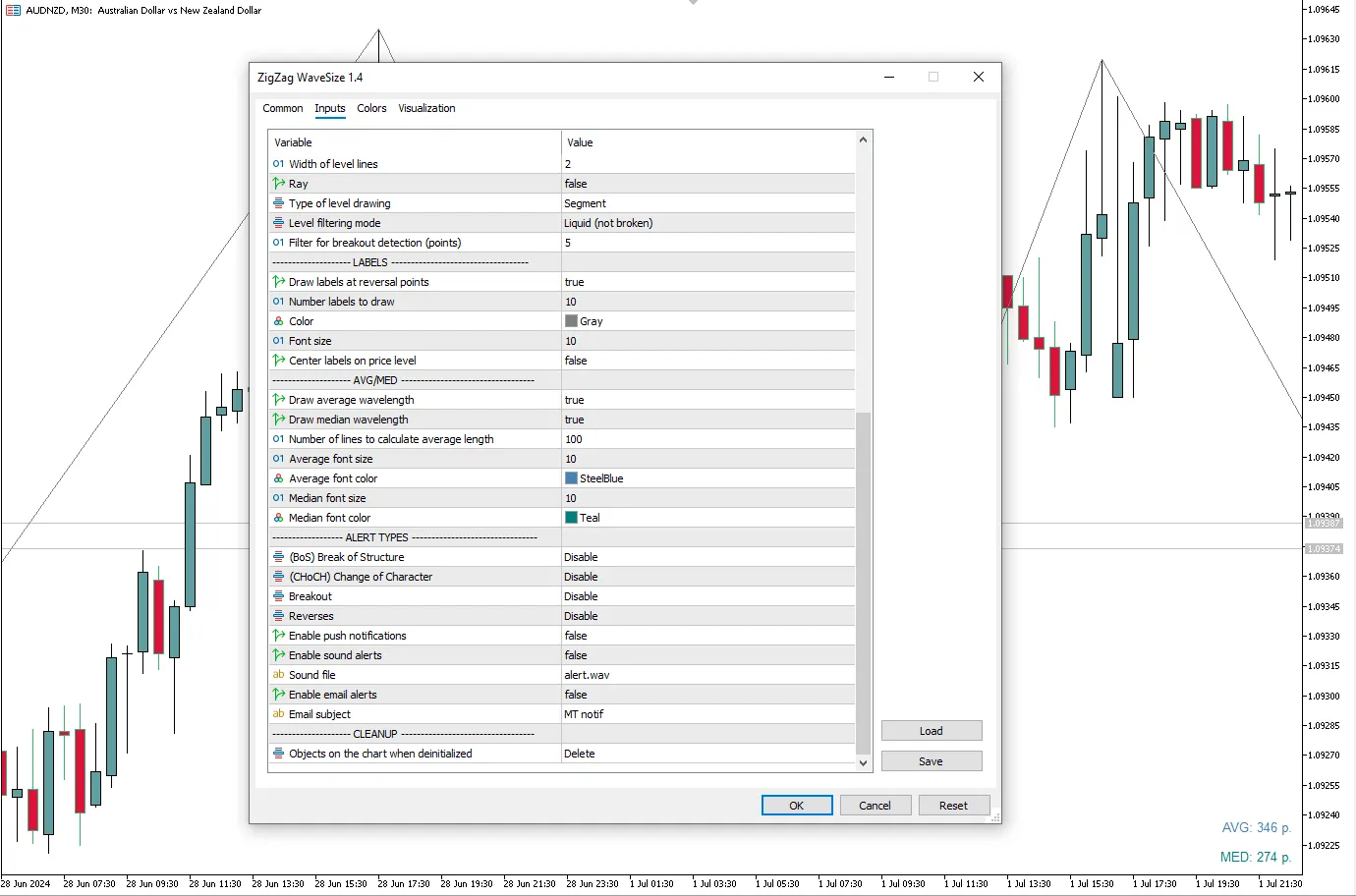Click the integer icon beside Width of level lines
The image size is (1356, 896).
[x=279, y=164]
